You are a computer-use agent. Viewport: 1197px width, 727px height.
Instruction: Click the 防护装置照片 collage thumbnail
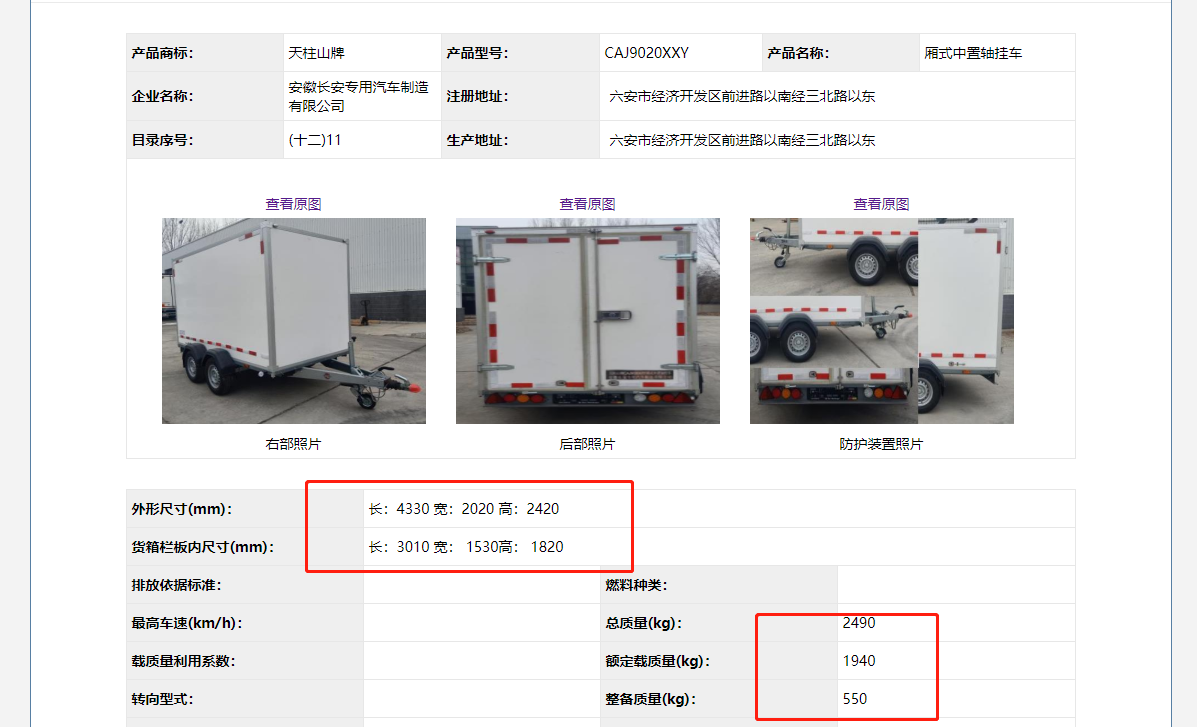[882, 321]
